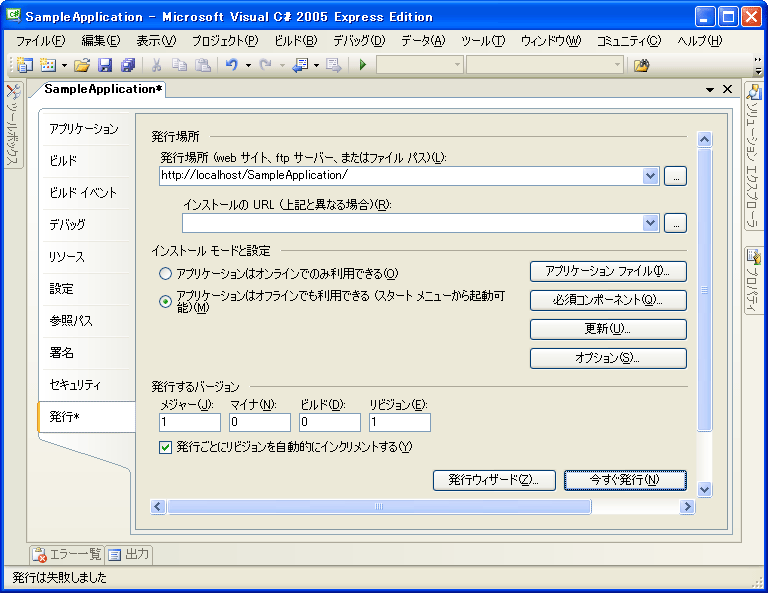Click 今すぐ発行 button
768x593 pixels.
pyautogui.click(x=625, y=480)
